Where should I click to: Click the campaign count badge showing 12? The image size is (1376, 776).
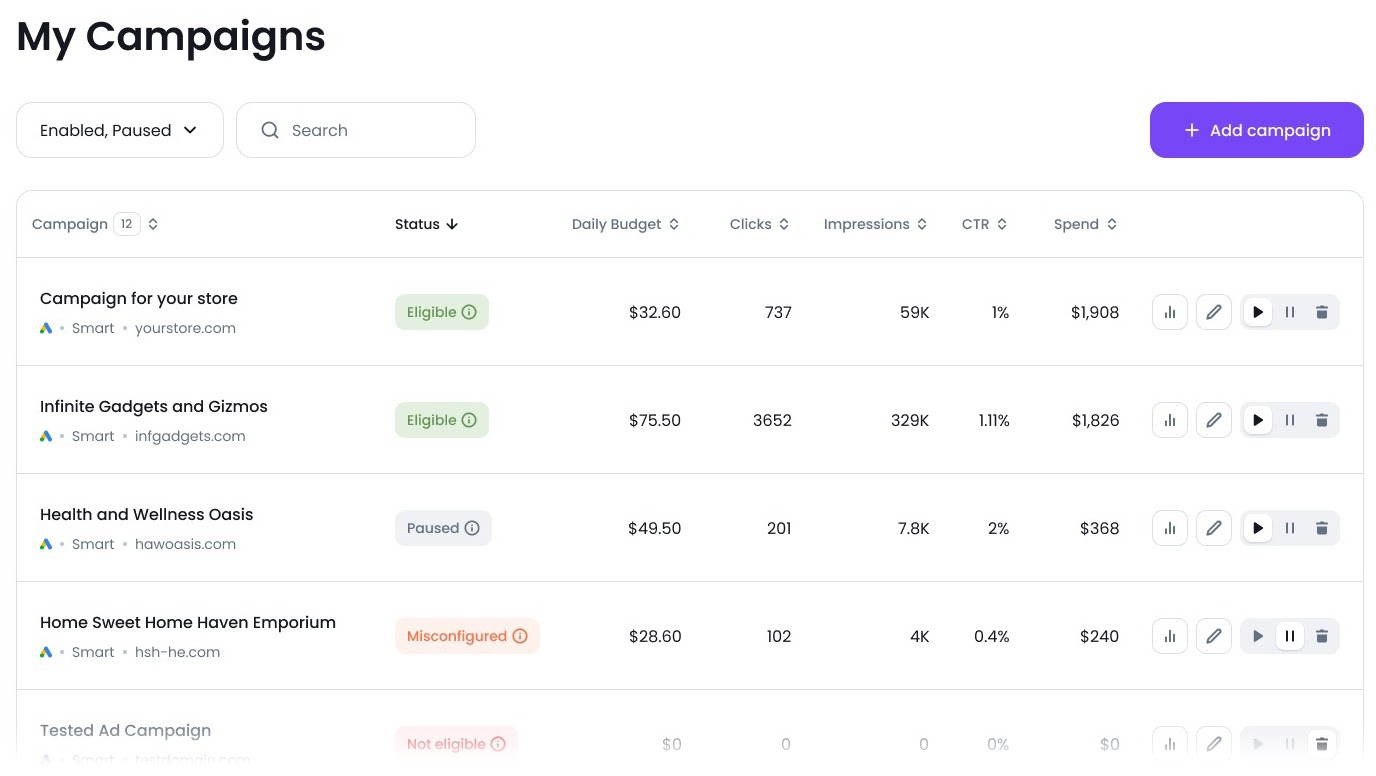click(x=127, y=224)
